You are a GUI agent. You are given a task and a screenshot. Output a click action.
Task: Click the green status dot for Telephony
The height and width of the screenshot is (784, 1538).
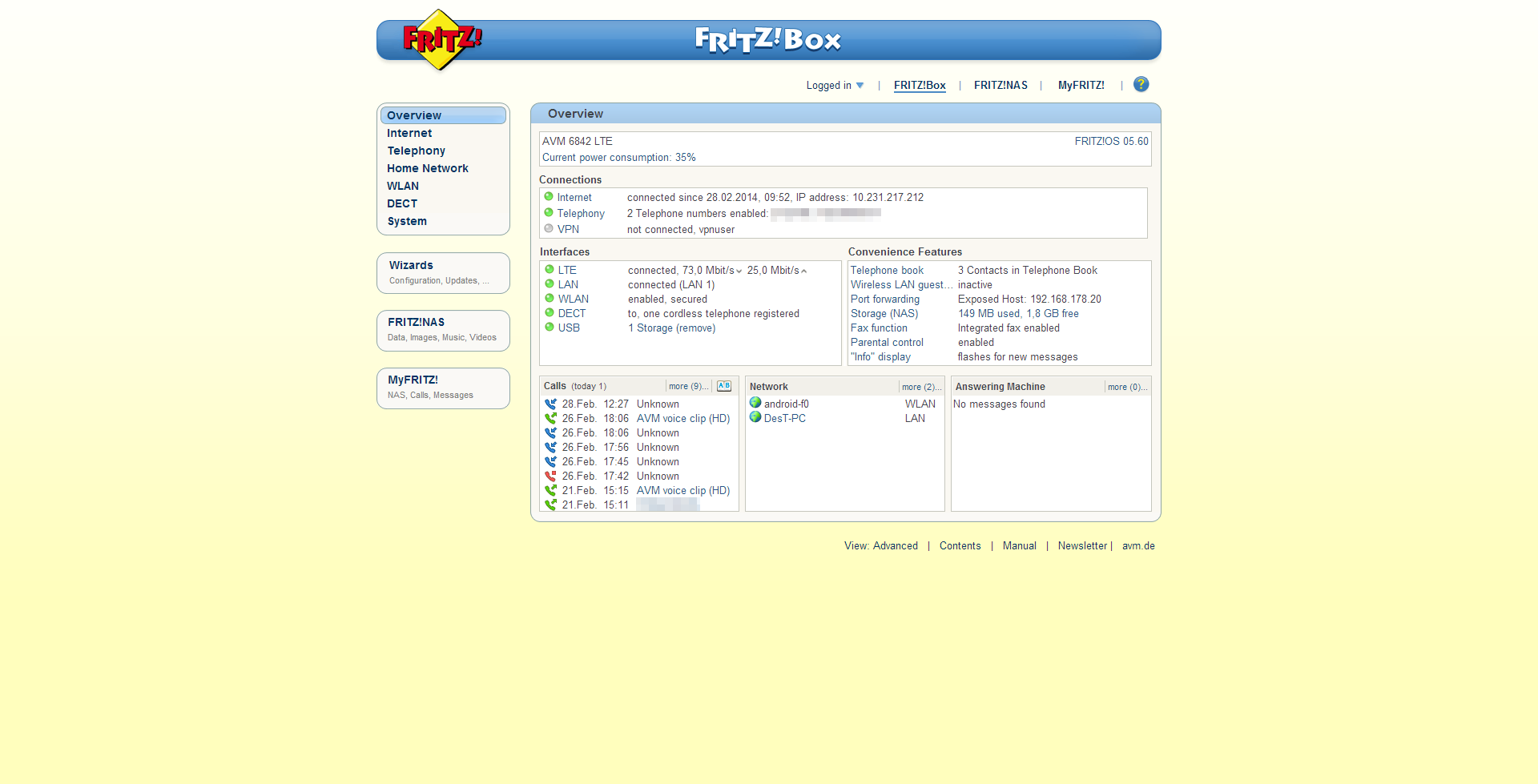coord(549,212)
